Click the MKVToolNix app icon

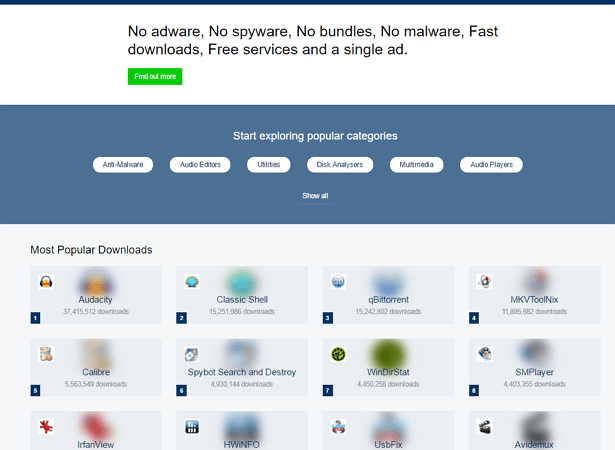point(484,282)
